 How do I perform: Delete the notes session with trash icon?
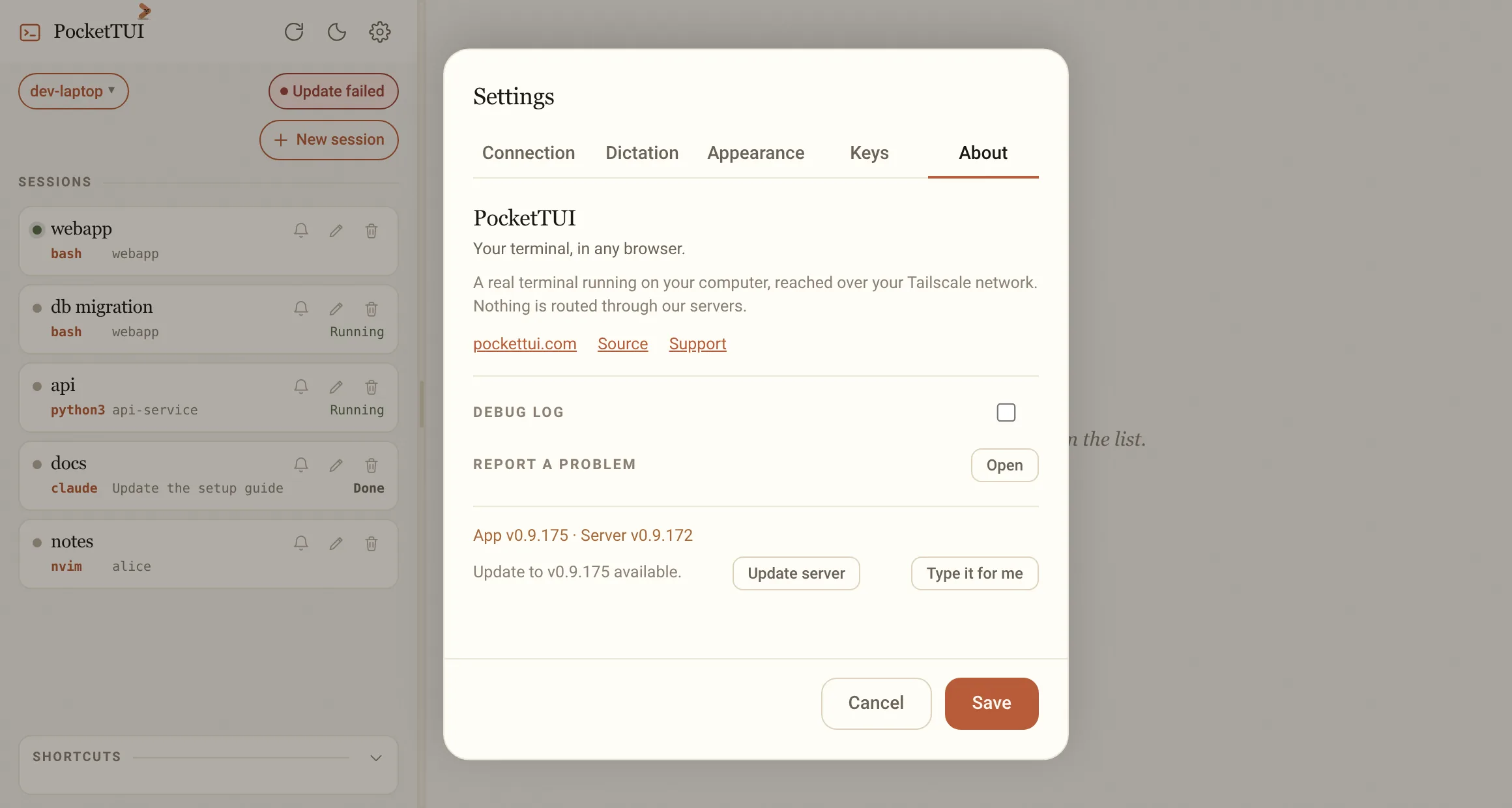point(371,543)
